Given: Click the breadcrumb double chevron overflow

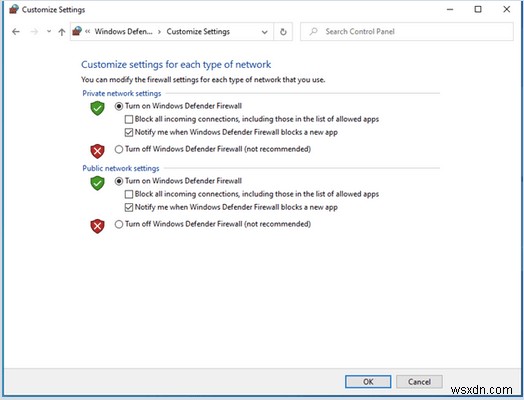Looking at the screenshot, I should click(88, 31).
